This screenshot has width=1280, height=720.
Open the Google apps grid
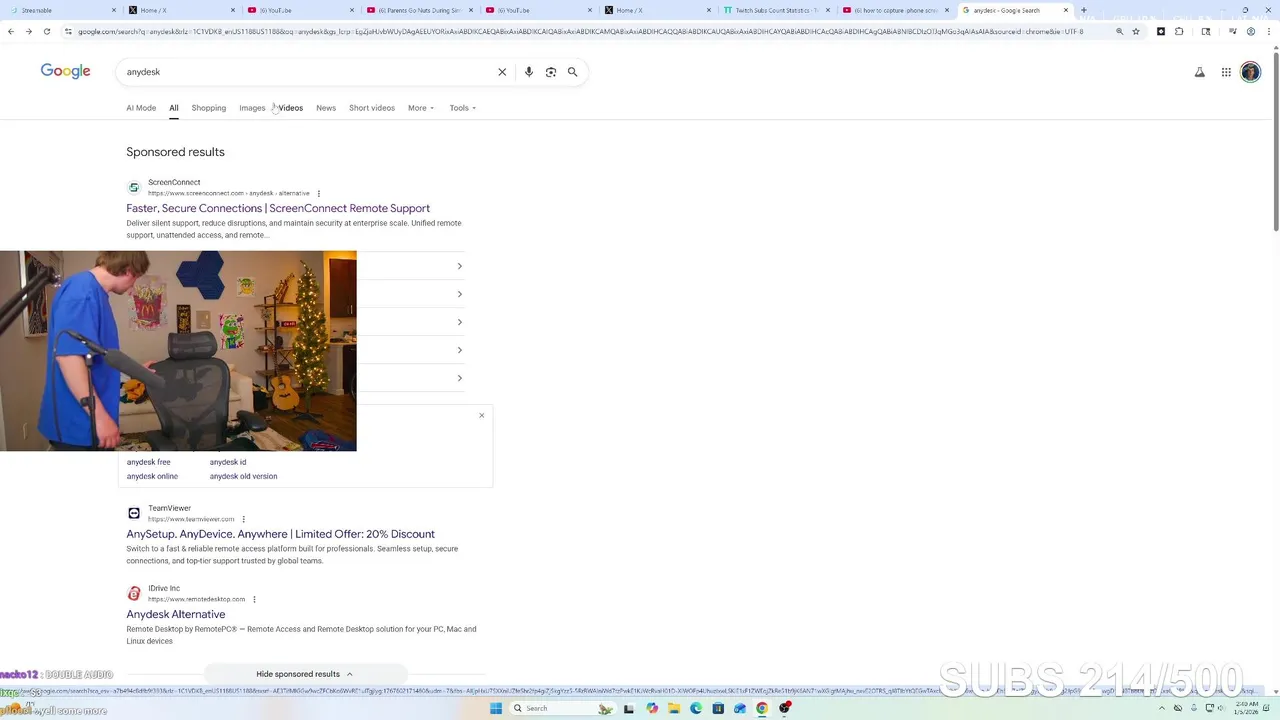[1226, 72]
